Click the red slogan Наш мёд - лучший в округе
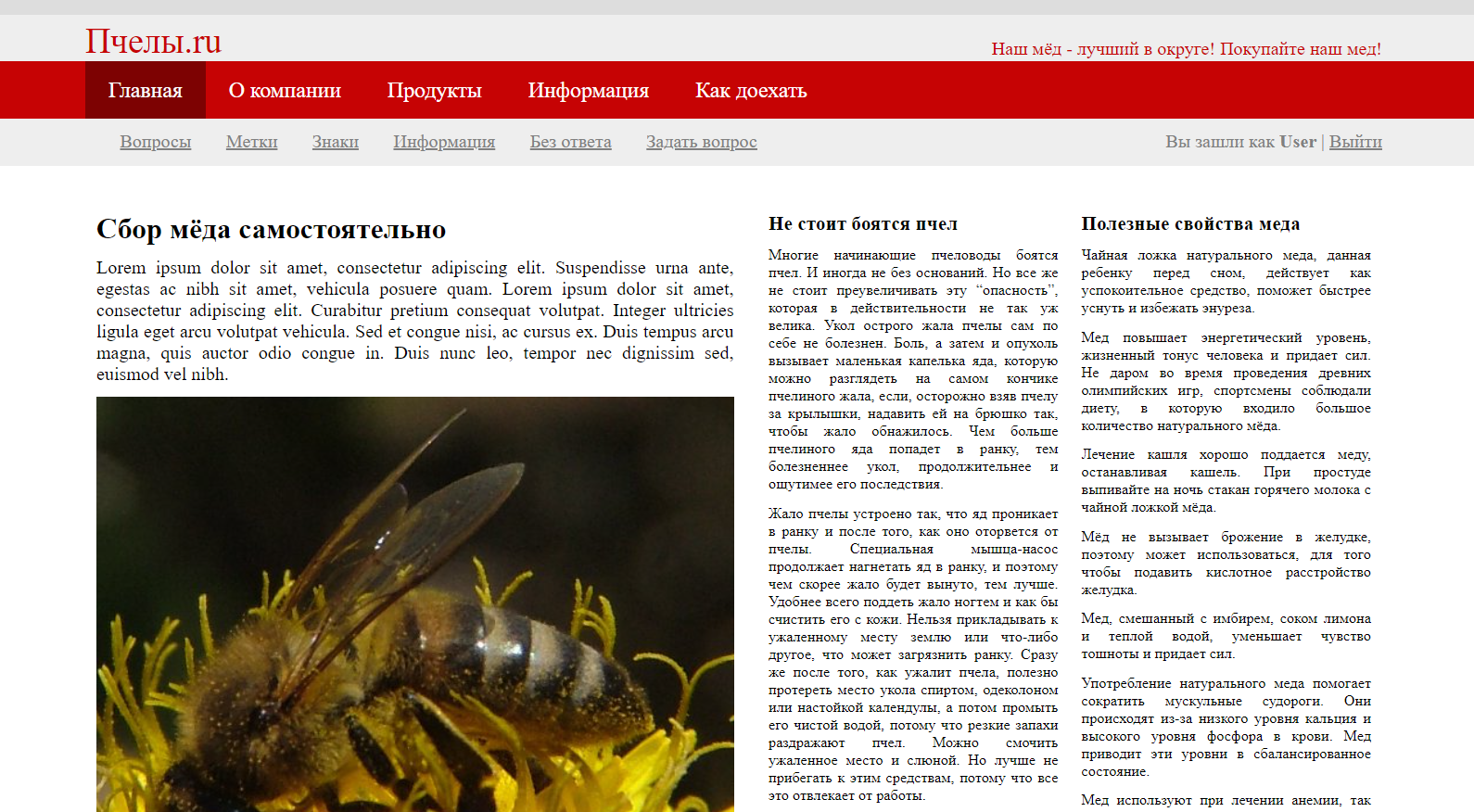The height and width of the screenshot is (812, 1474). [1186, 49]
